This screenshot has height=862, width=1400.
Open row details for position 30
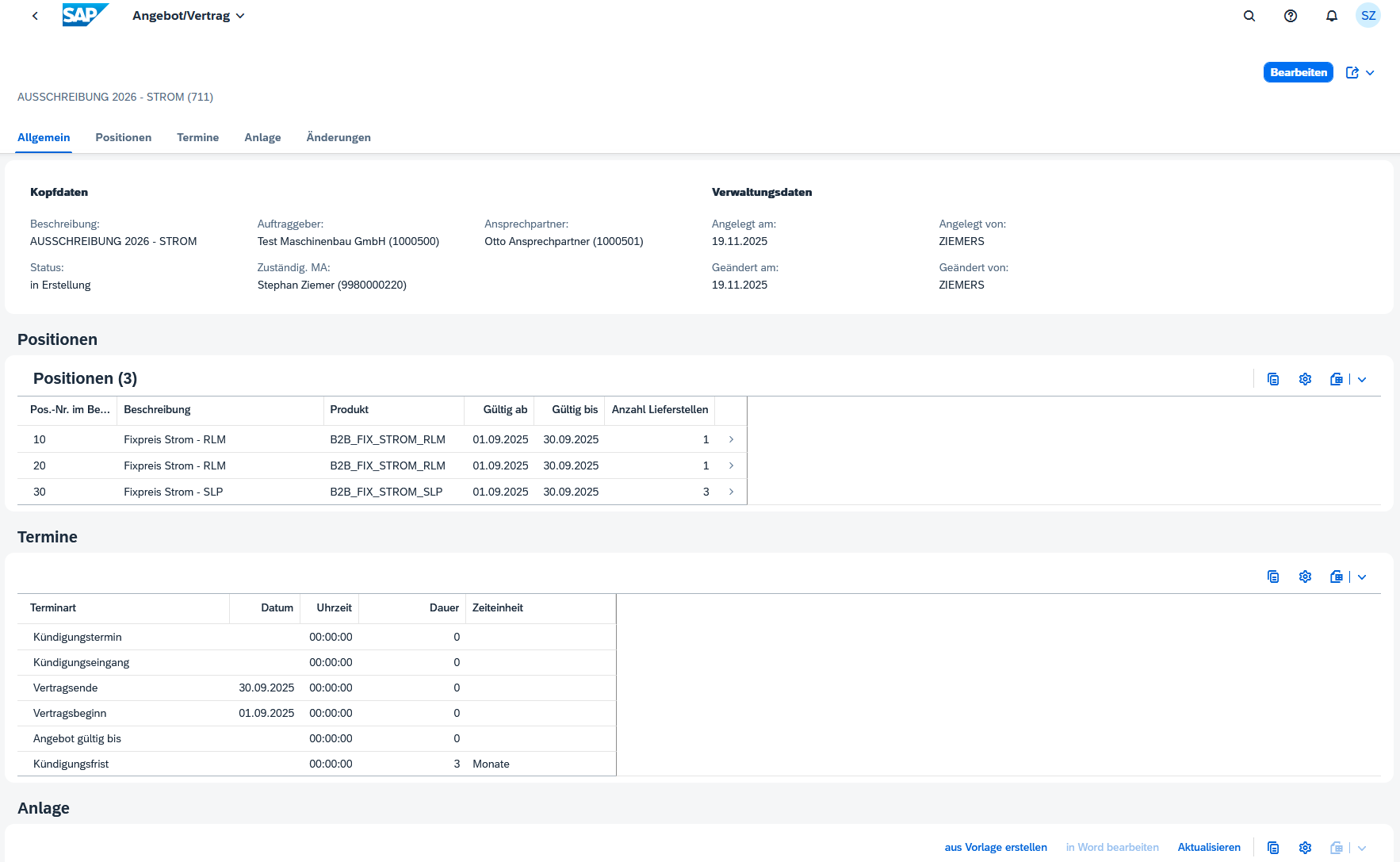[731, 492]
